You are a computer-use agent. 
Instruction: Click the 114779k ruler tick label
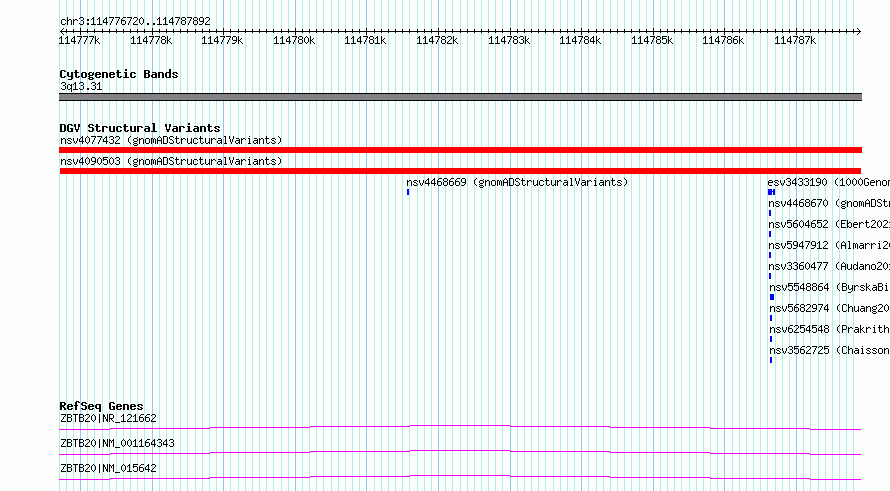222,40
